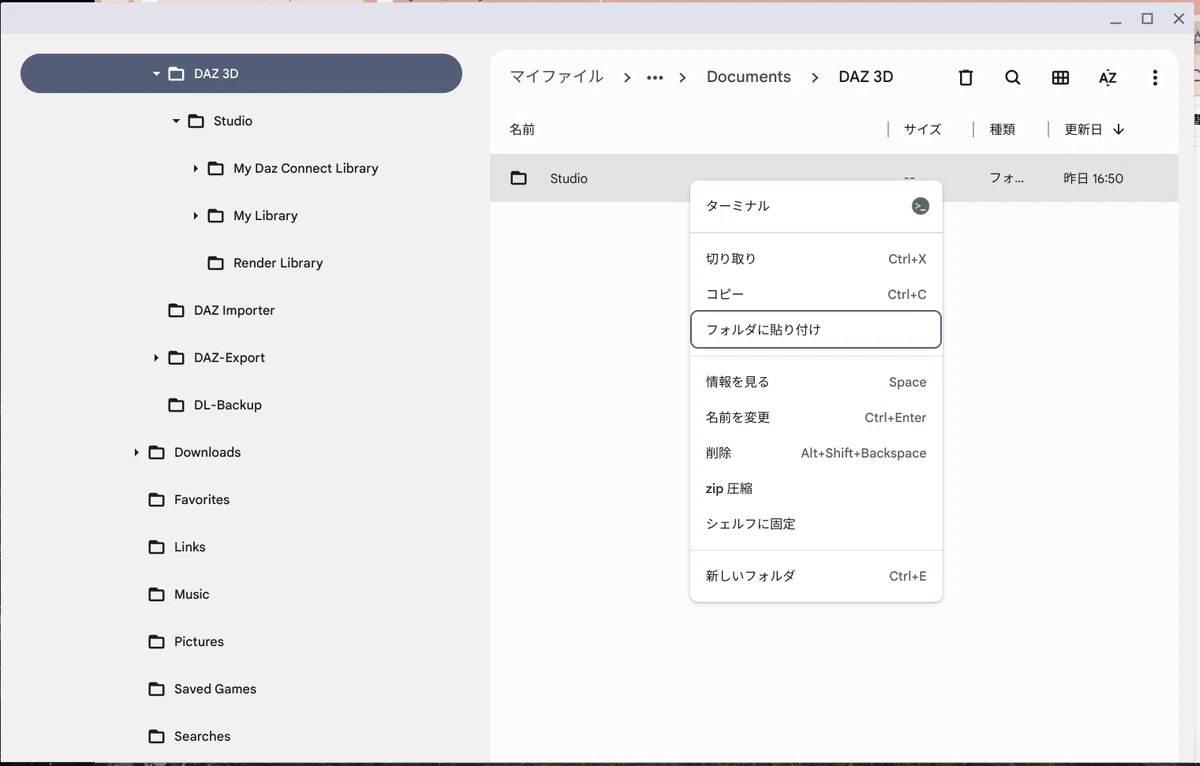Expand the breadcrumb ellipsis path
This screenshot has width=1200, height=766.
click(655, 77)
